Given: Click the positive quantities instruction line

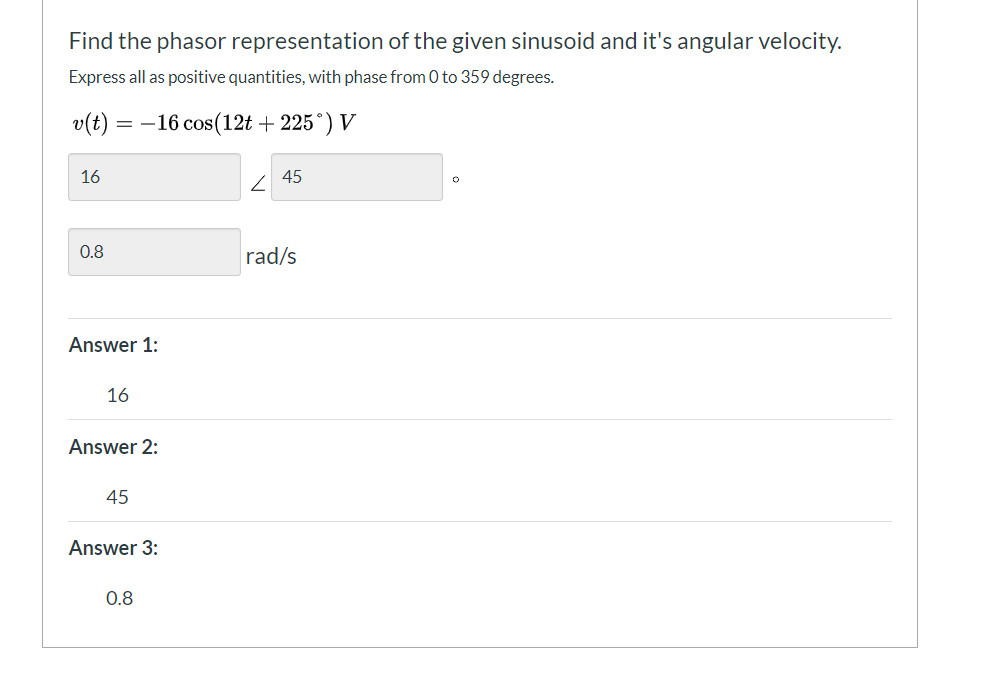Looking at the screenshot, I should click(310, 77).
